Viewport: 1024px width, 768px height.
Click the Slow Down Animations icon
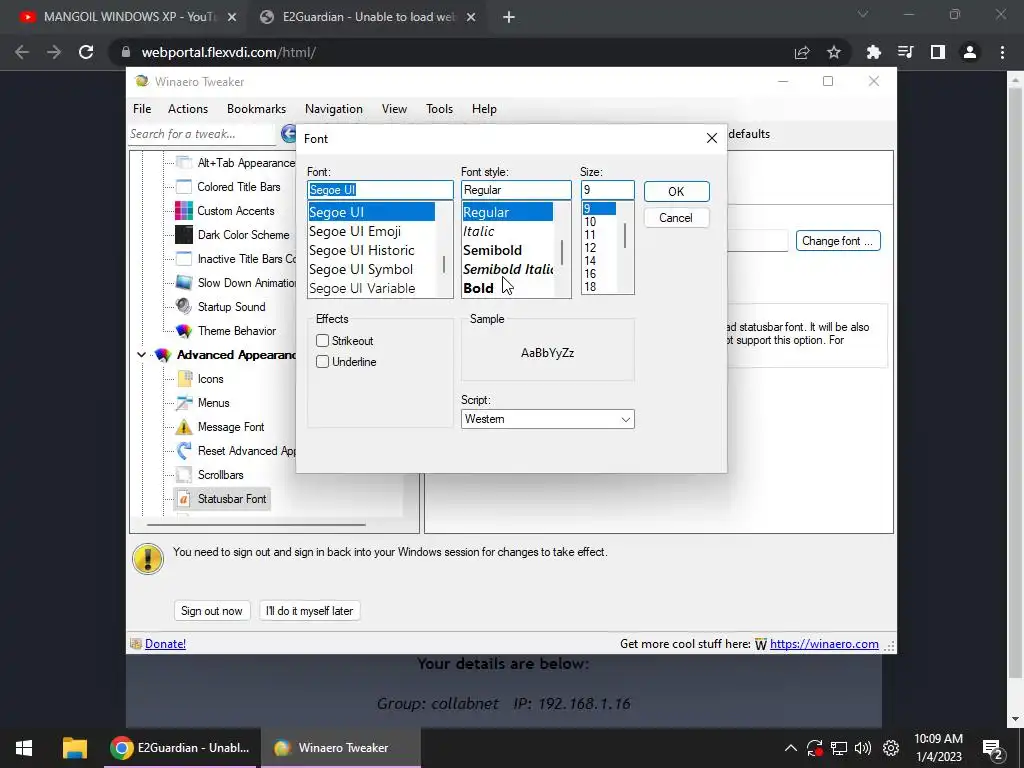coord(184,283)
